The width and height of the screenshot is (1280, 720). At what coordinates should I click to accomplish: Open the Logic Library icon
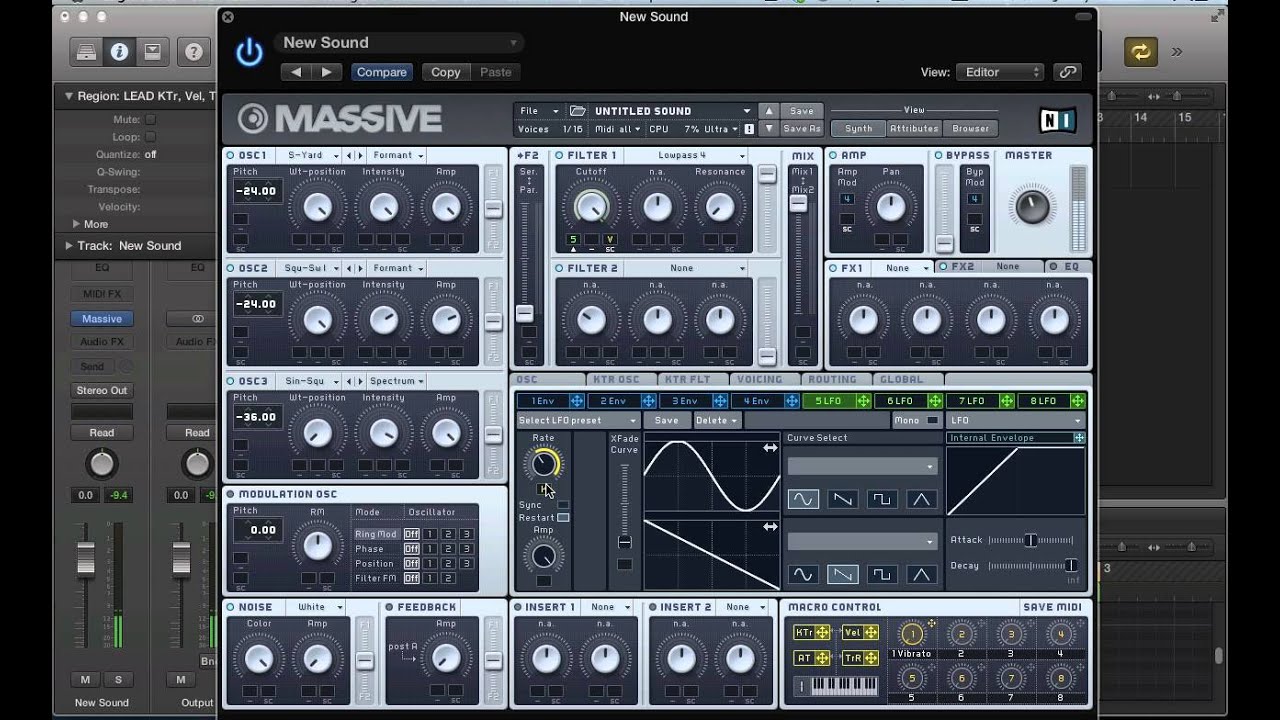(x=86, y=51)
